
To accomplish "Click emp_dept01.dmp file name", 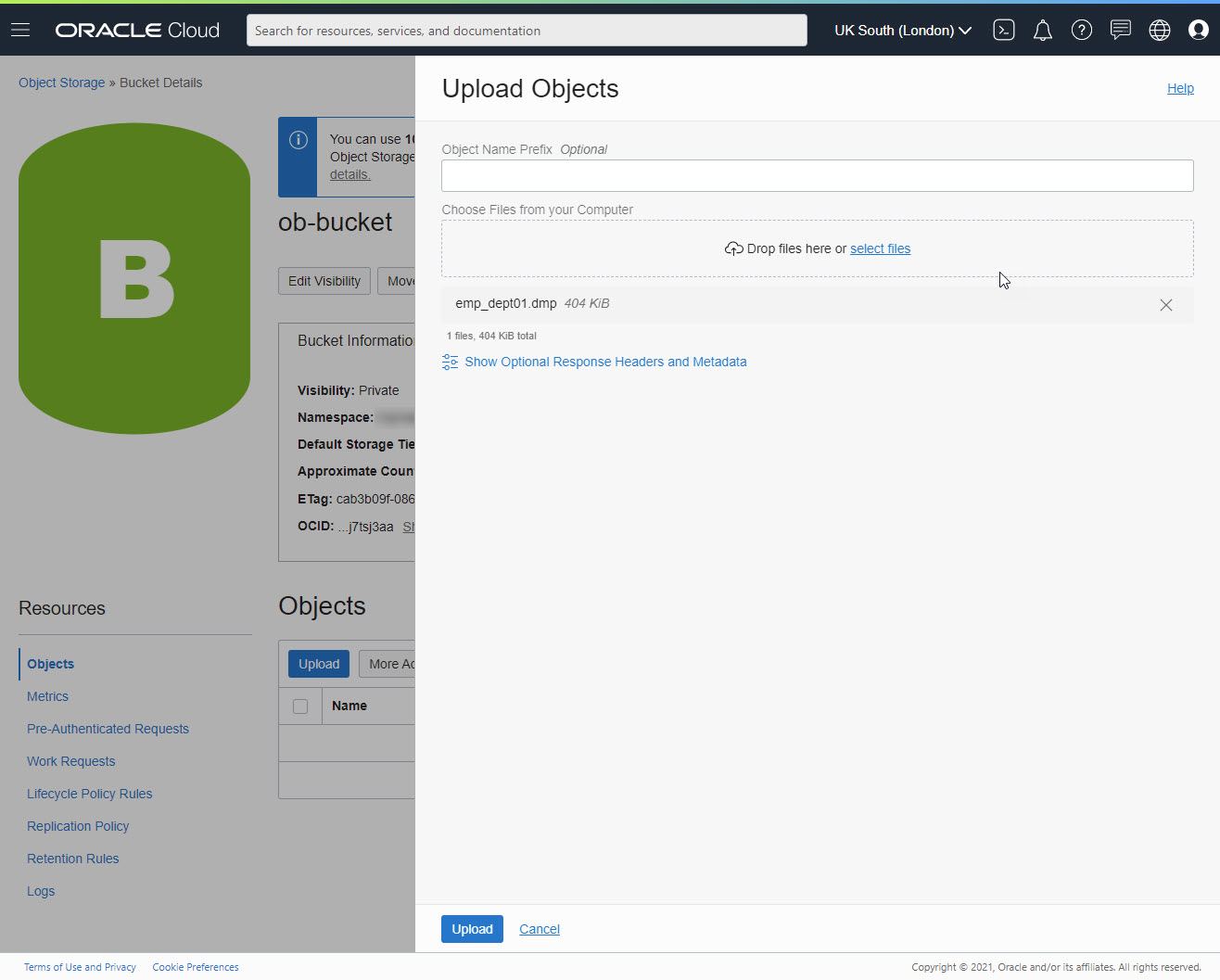I will 506,303.
